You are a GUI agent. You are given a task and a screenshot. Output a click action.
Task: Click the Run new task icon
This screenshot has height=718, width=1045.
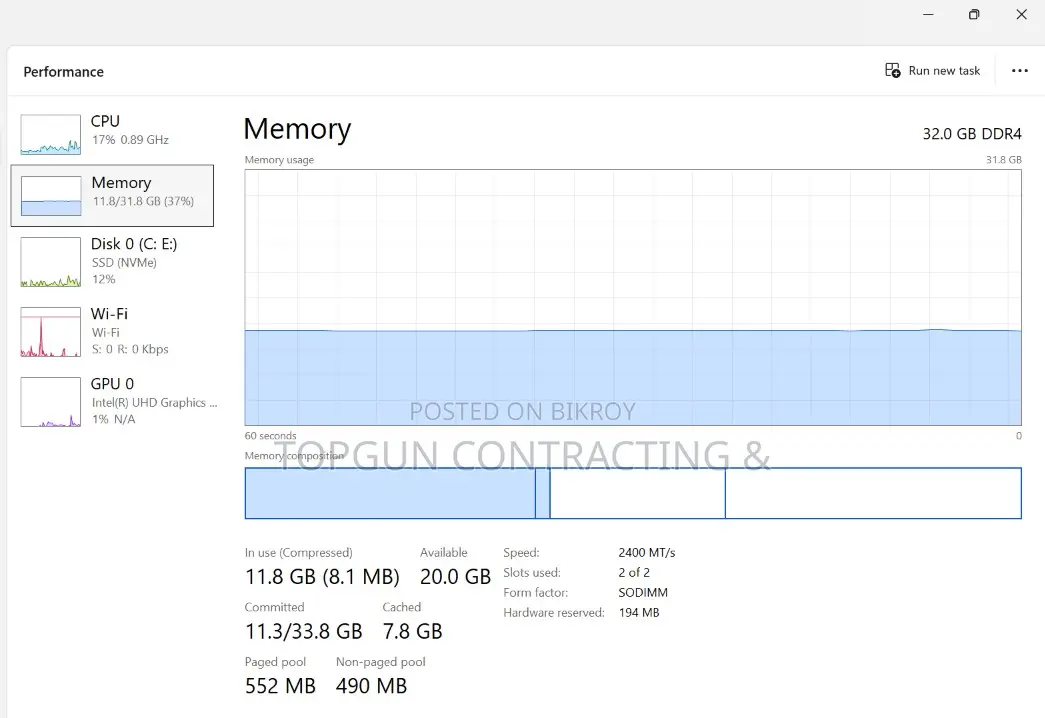892,70
